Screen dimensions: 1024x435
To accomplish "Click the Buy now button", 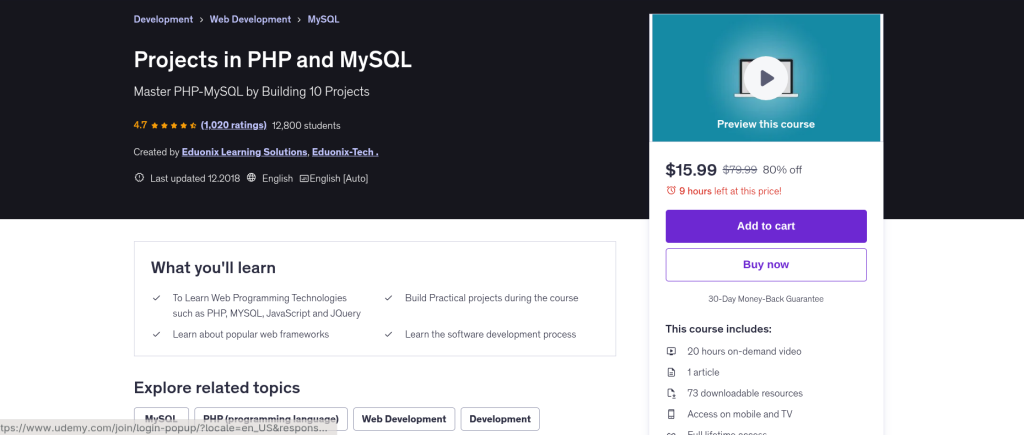I will coord(765,265).
